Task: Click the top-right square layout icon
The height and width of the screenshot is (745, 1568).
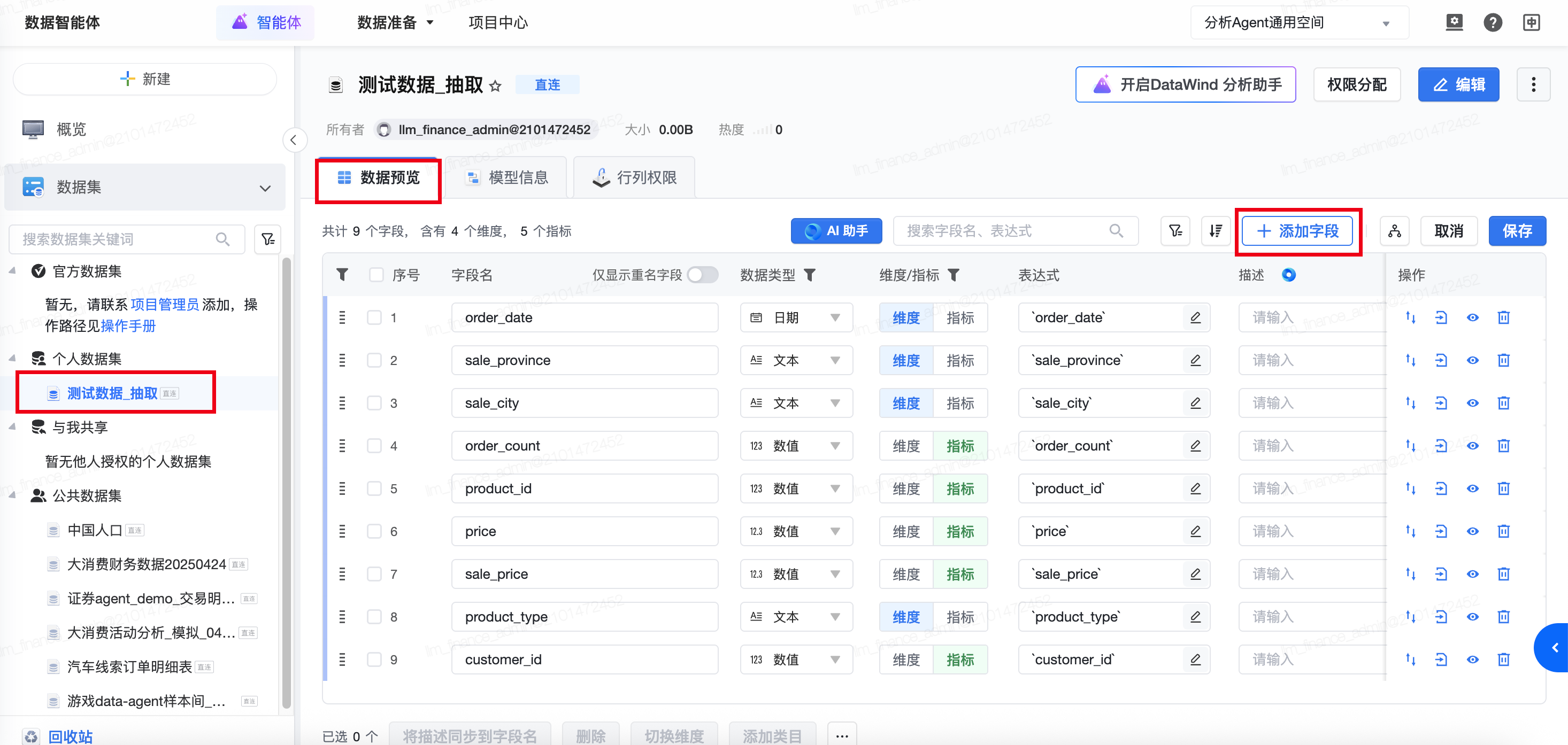Action: [1532, 22]
